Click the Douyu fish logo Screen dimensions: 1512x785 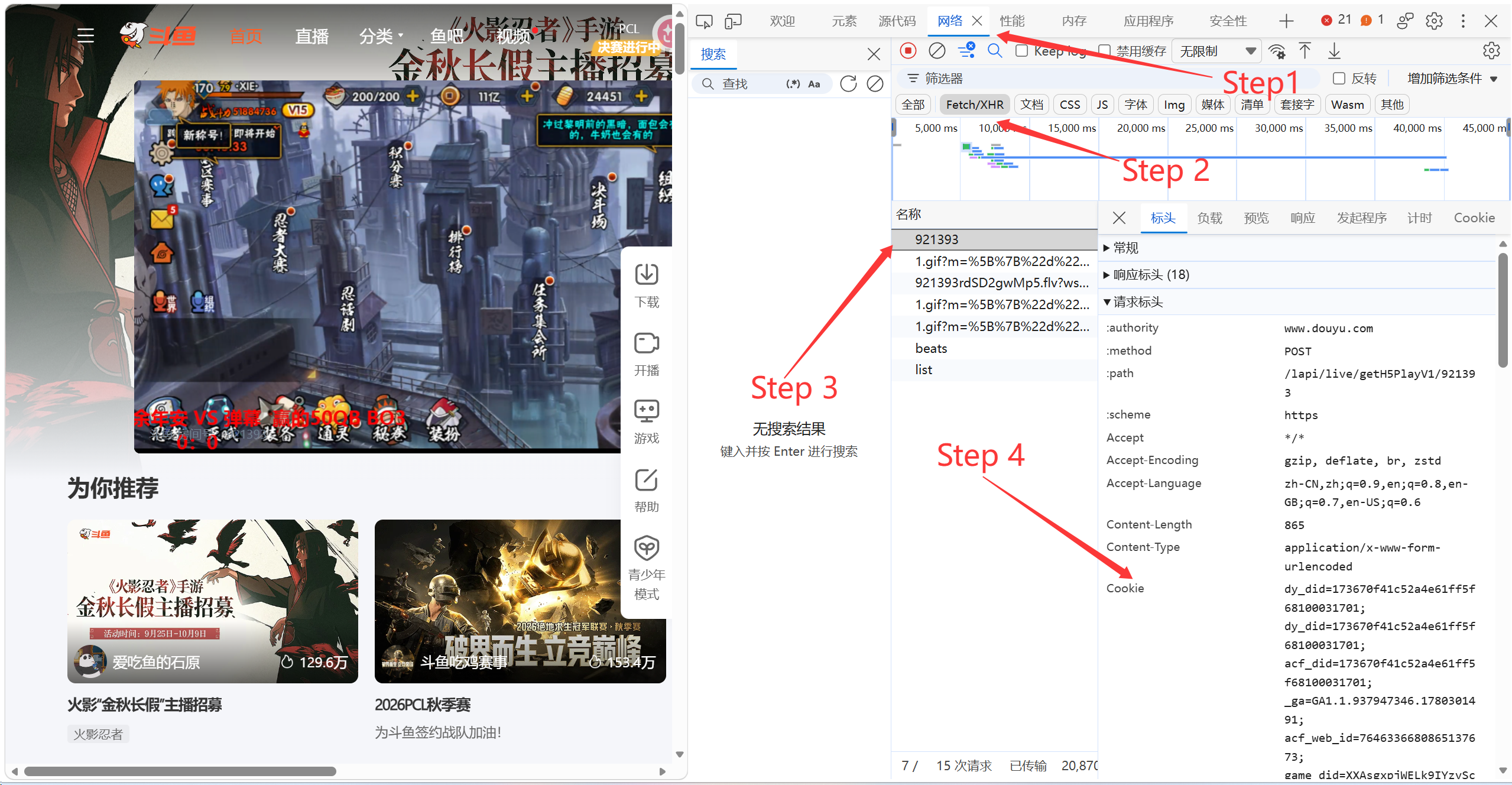(157, 36)
